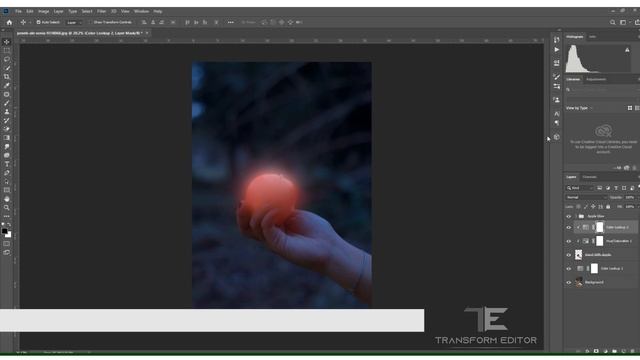Switch to the Channels tab
Screen dimensions: 640x360
(589, 177)
